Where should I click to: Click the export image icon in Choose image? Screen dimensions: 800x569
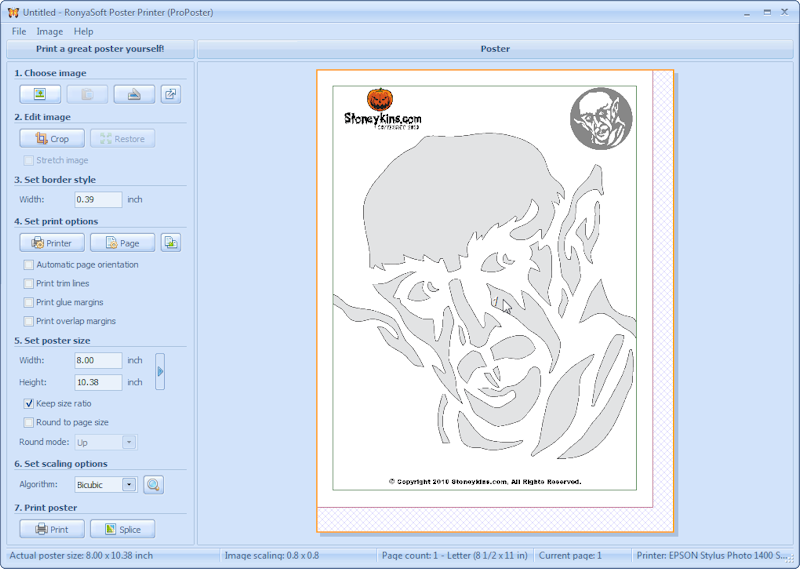tap(171, 94)
